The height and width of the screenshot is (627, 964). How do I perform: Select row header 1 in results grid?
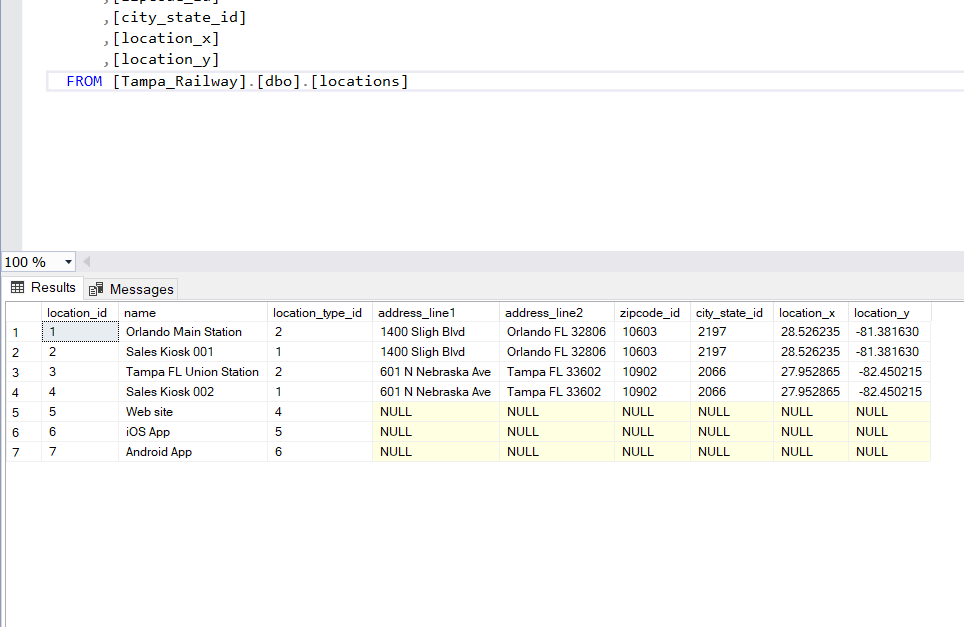23,333
